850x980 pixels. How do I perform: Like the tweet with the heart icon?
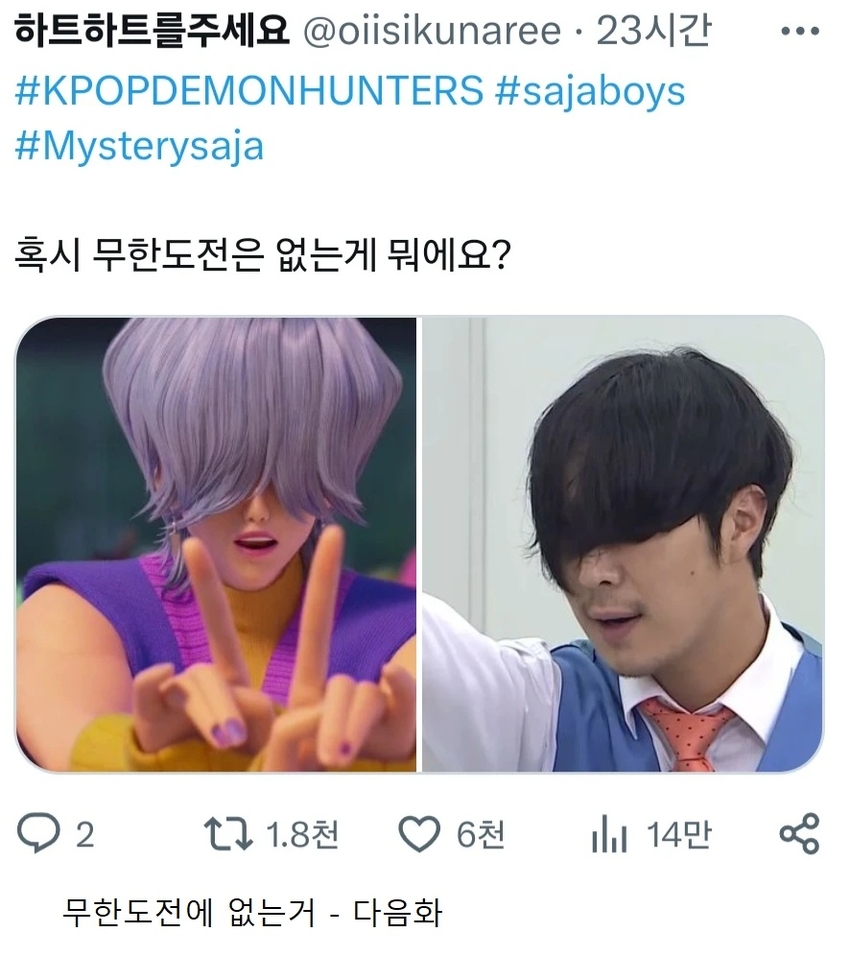tap(419, 834)
